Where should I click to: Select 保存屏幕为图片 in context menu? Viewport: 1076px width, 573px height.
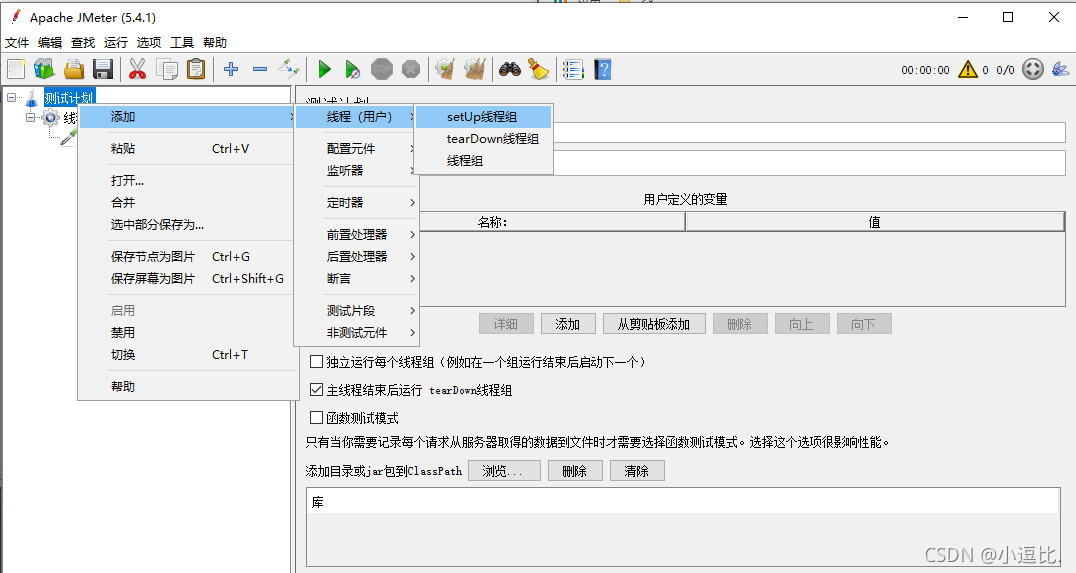[x=188, y=279]
